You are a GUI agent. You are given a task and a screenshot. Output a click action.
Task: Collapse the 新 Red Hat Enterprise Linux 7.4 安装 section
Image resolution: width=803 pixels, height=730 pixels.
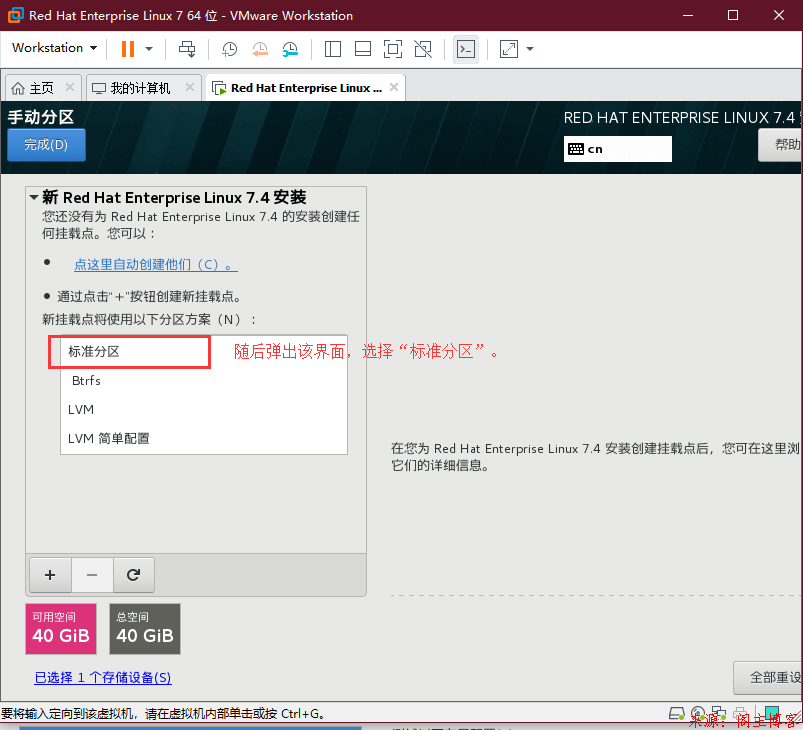[34, 197]
